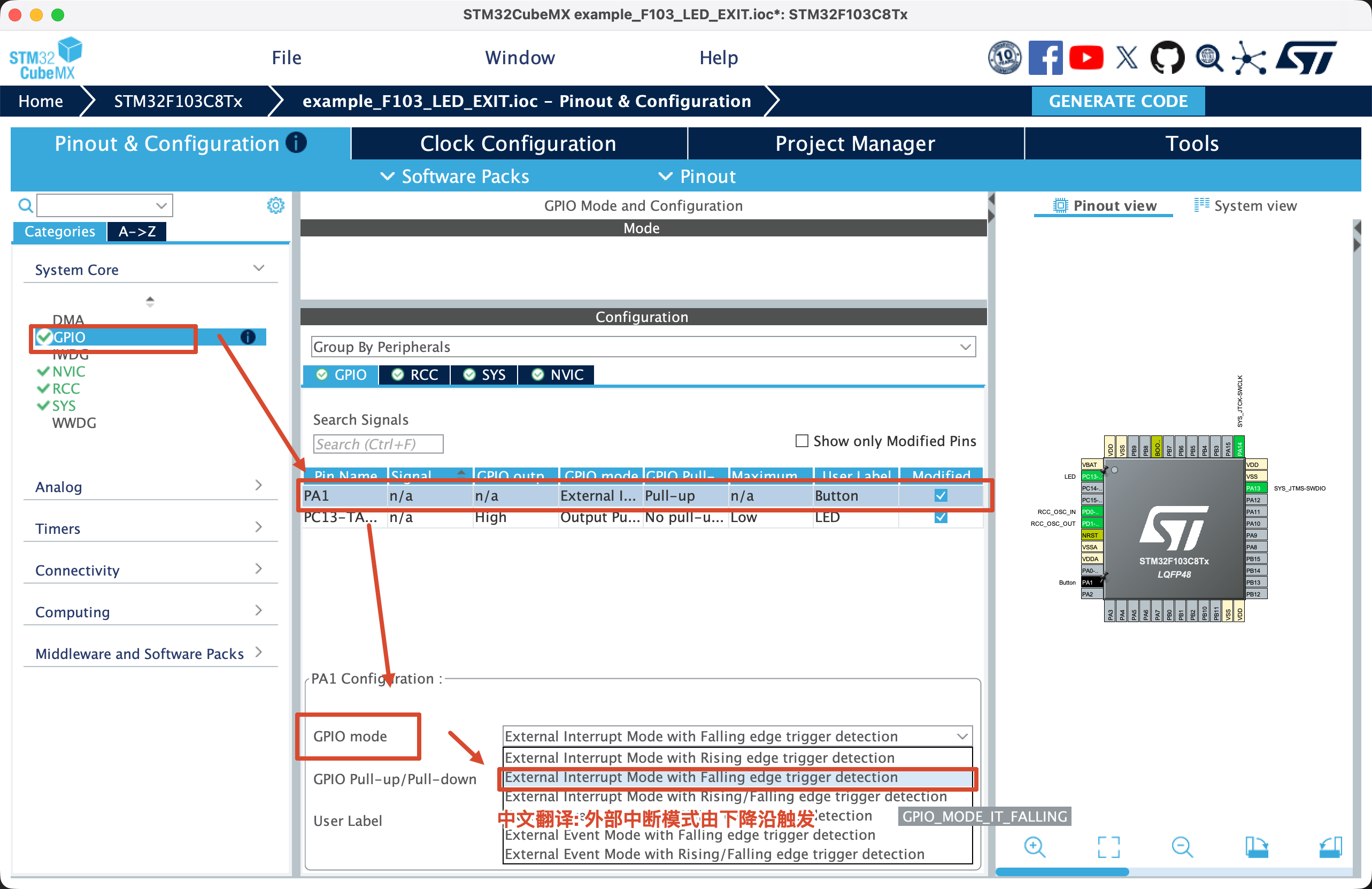Open the Software Packs dropdown menu

[x=455, y=176]
